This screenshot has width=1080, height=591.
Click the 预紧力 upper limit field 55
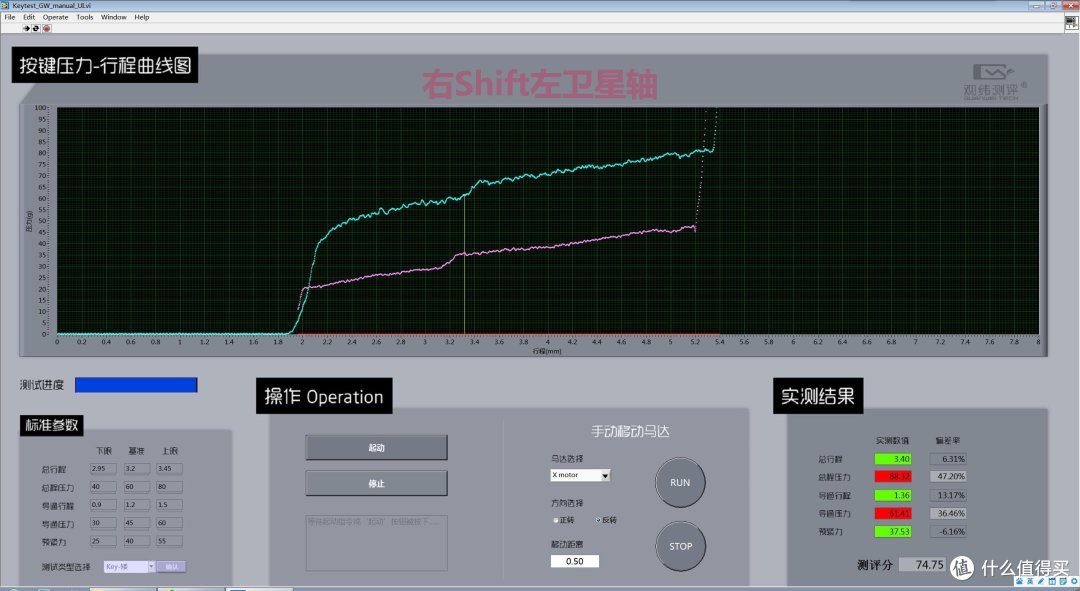tap(169, 541)
